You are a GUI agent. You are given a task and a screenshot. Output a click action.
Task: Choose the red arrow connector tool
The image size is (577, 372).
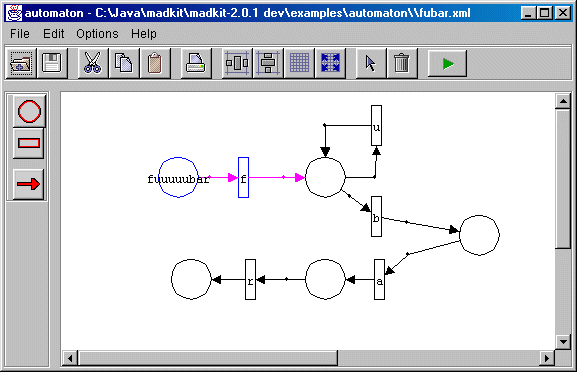pyautogui.click(x=29, y=184)
